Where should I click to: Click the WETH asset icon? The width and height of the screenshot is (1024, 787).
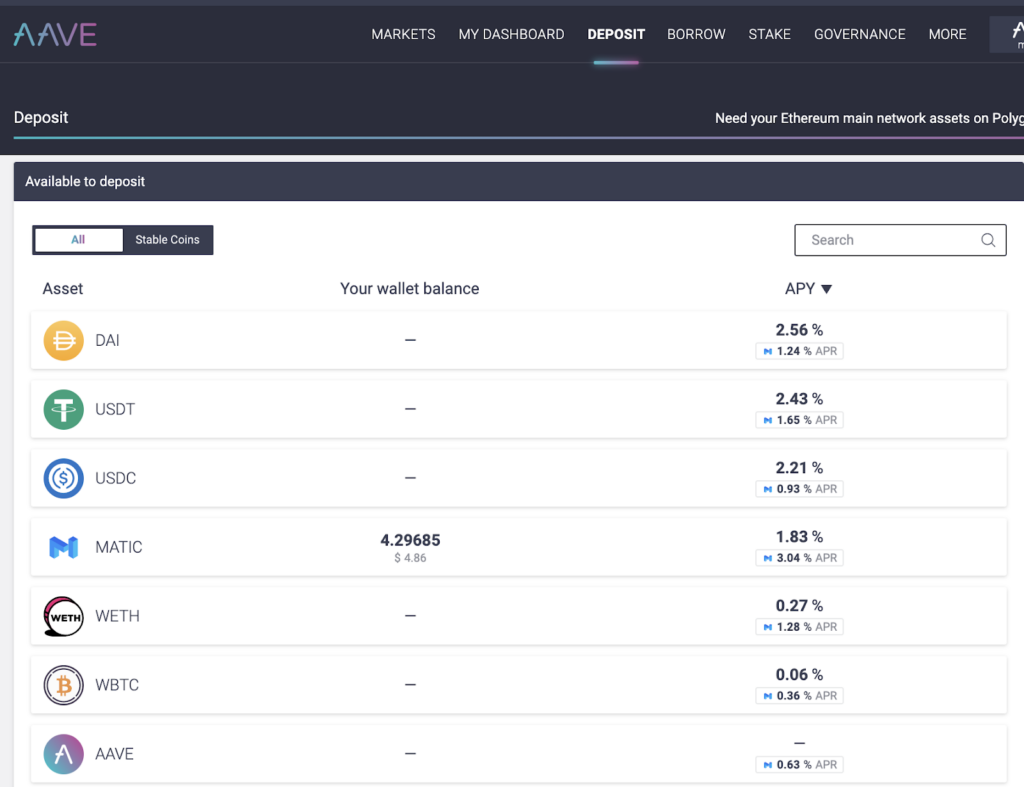click(63, 616)
